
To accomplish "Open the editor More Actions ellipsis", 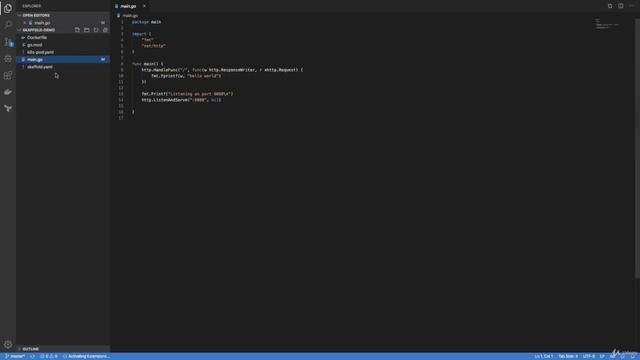I will [x=631, y=6].
